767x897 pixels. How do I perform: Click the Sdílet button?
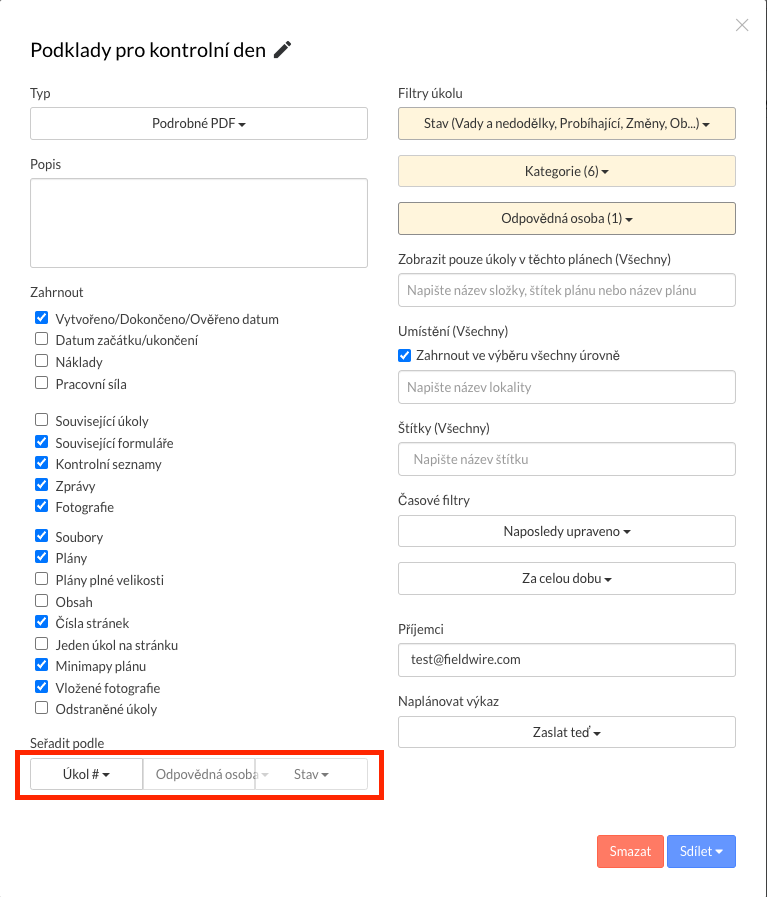tap(701, 851)
